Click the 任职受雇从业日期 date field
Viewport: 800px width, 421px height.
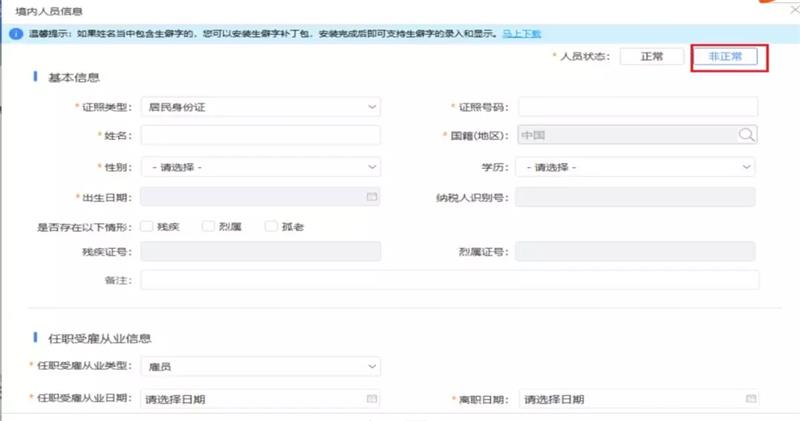[261, 399]
